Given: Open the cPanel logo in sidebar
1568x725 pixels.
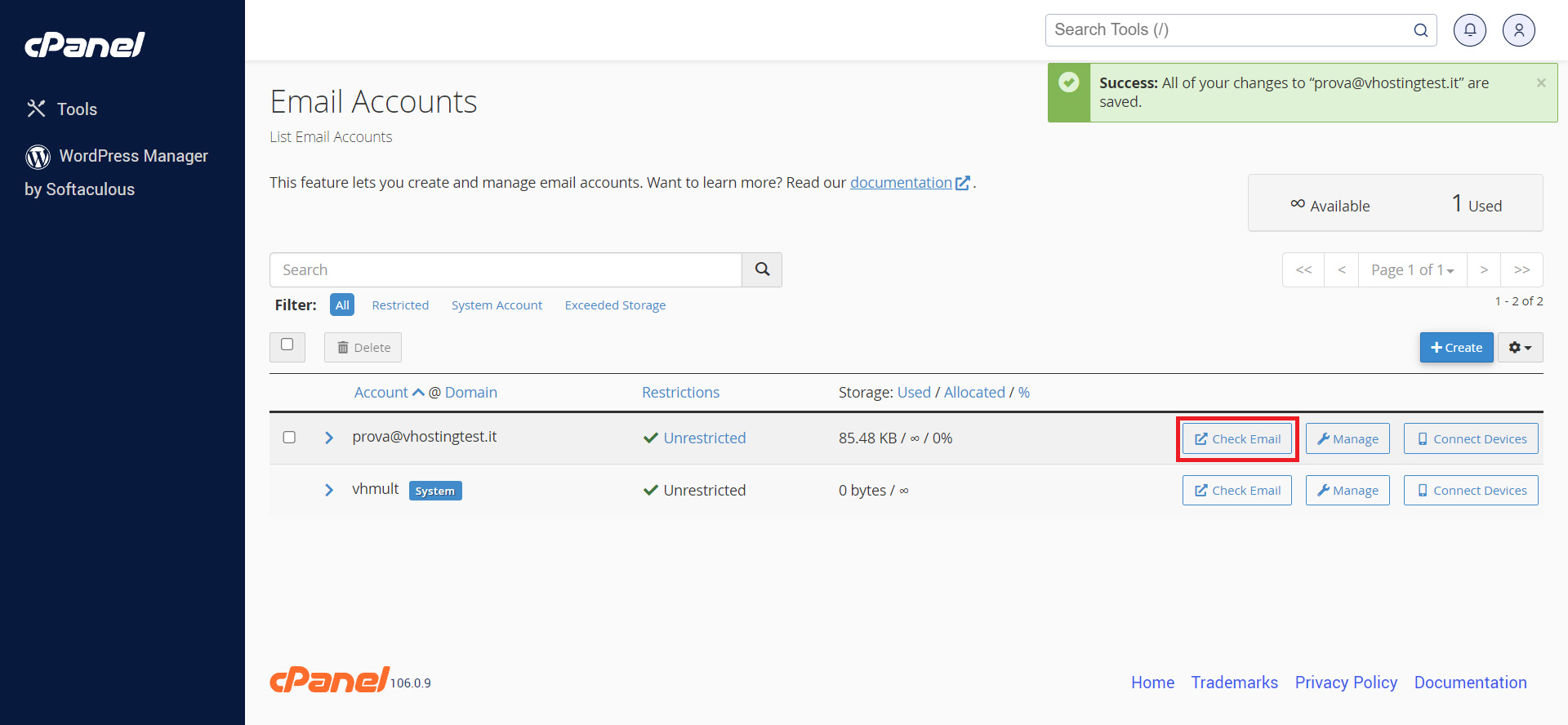Looking at the screenshot, I should [85, 45].
